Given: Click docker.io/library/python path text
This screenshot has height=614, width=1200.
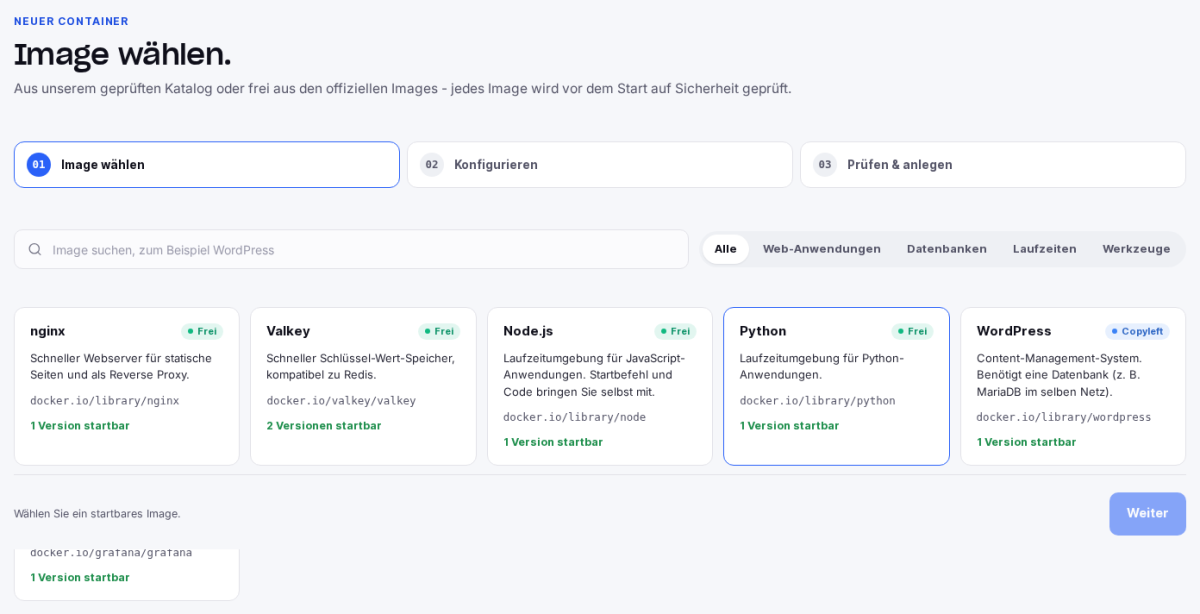Looking at the screenshot, I should point(817,401).
